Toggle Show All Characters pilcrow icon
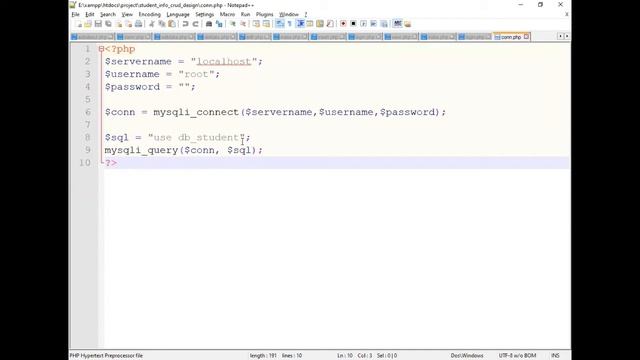Viewport: 640px width, 360px height. coord(289,24)
